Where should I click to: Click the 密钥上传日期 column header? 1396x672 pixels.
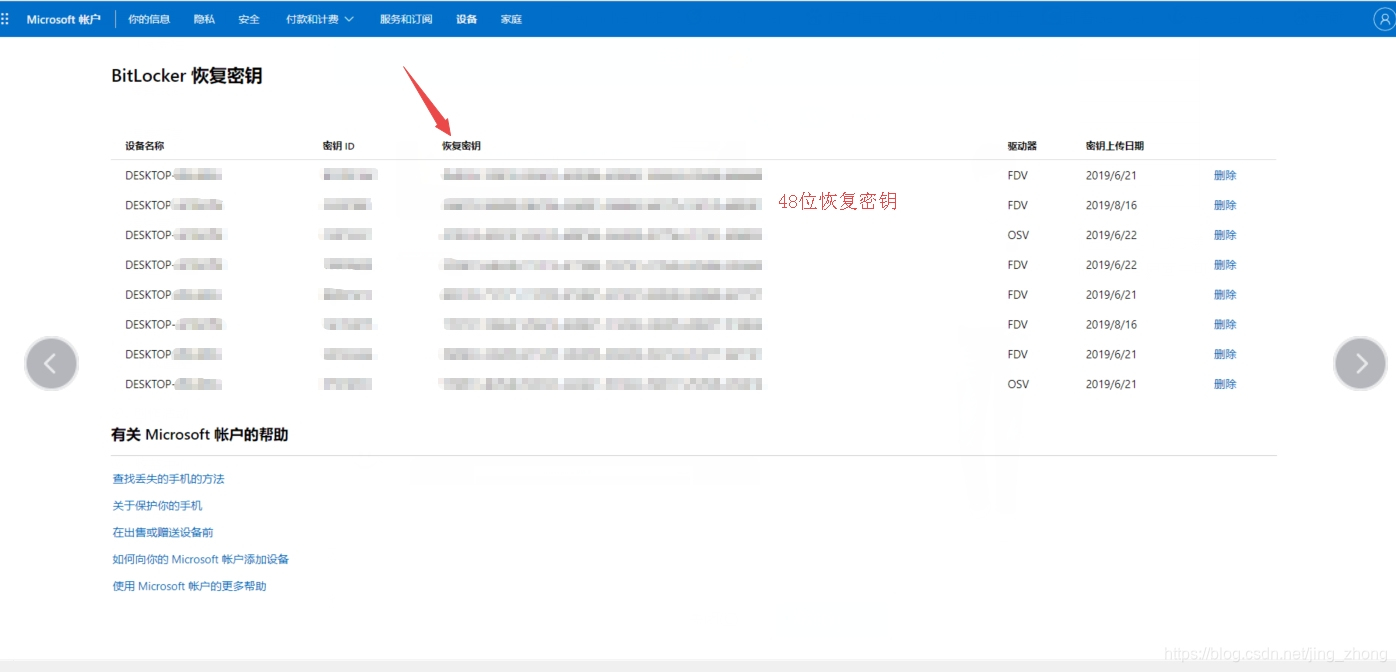(x=1115, y=146)
